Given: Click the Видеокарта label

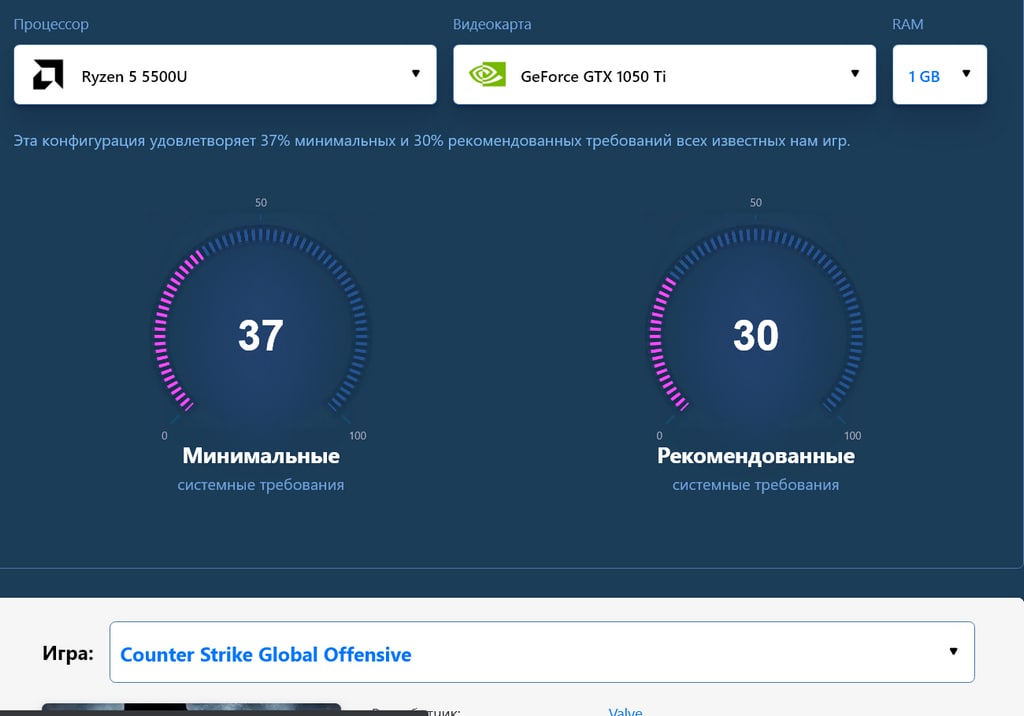Looking at the screenshot, I should pos(492,24).
